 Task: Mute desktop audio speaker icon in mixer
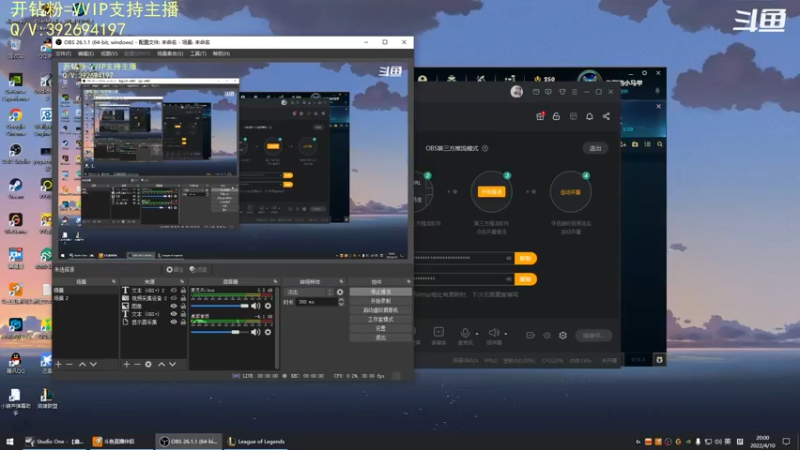click(256, 332)
